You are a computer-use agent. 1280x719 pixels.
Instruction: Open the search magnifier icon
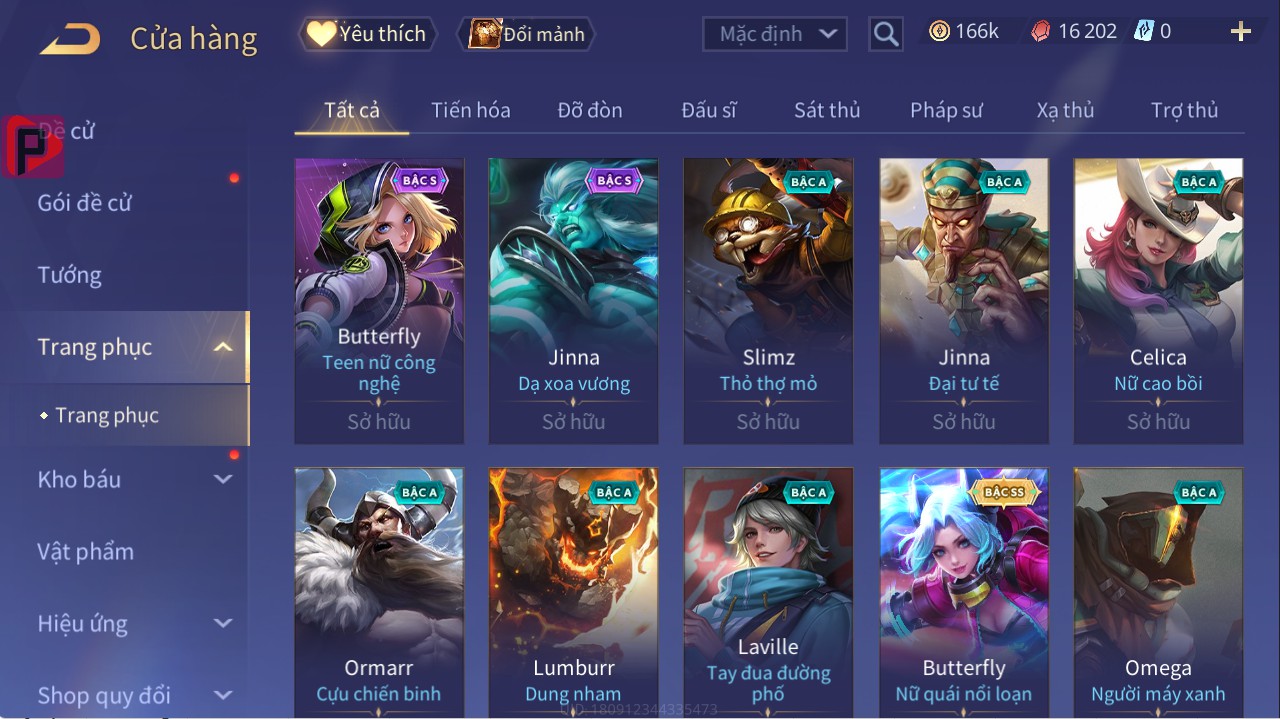point(885,34)
